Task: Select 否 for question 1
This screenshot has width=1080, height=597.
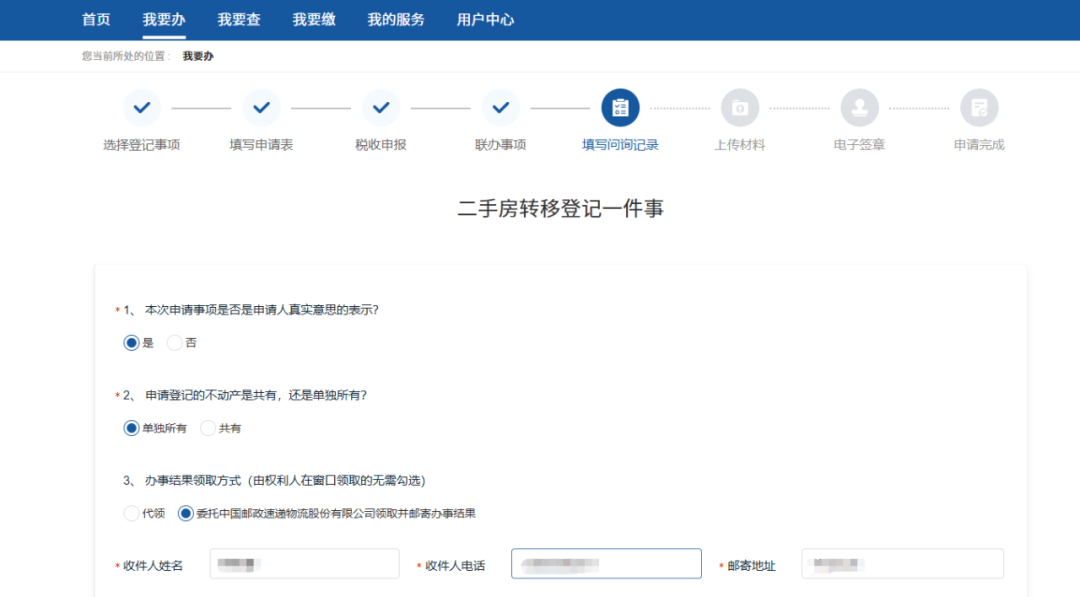Action: (175, 343)
